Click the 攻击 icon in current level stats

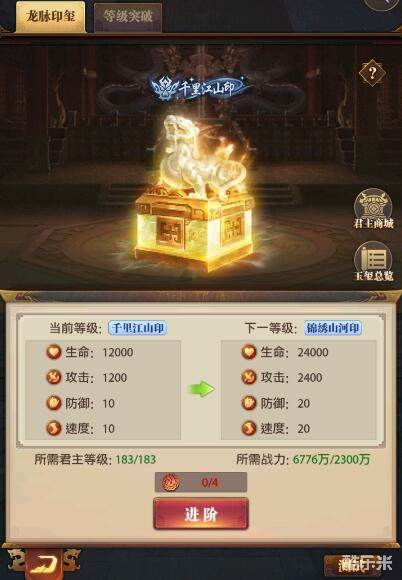click(x=54, y=377)
